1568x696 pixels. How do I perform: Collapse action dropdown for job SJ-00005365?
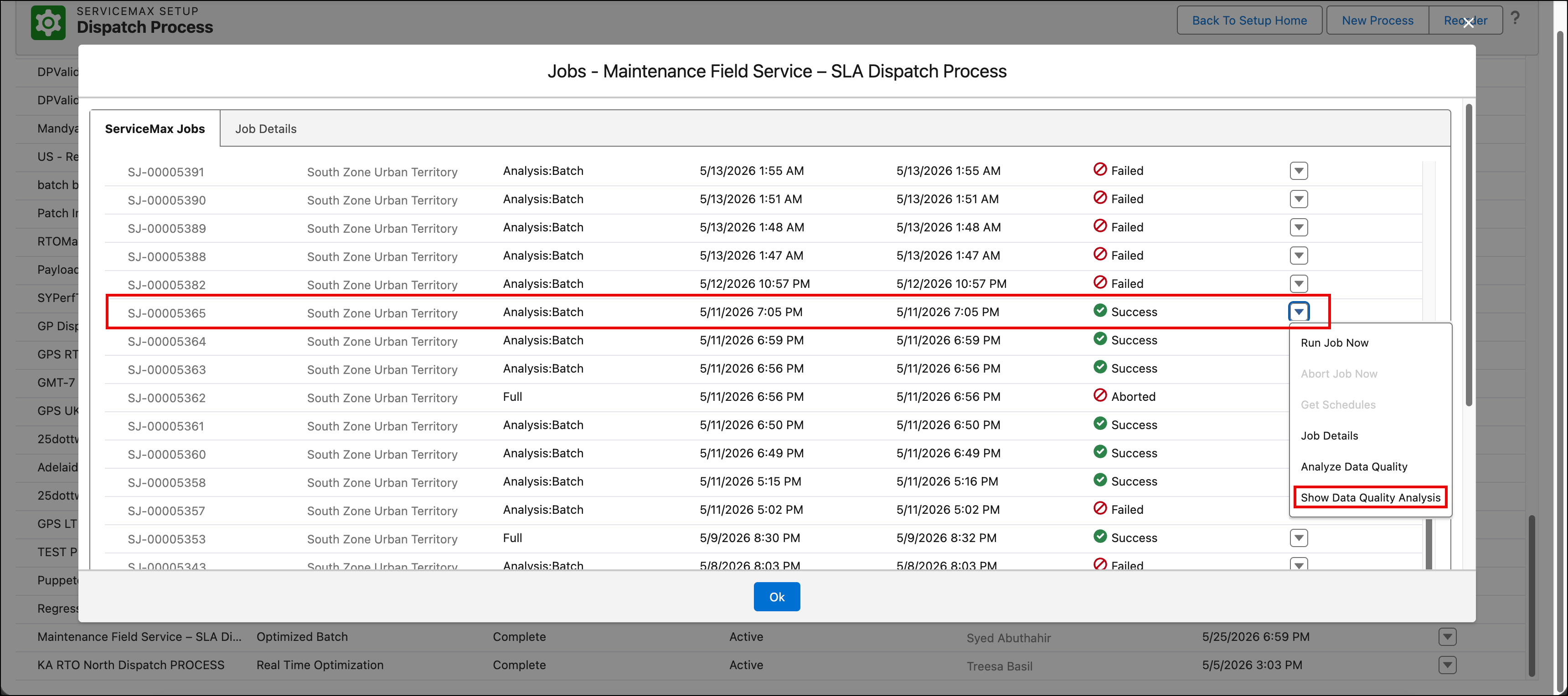(x=1298, y=312)
